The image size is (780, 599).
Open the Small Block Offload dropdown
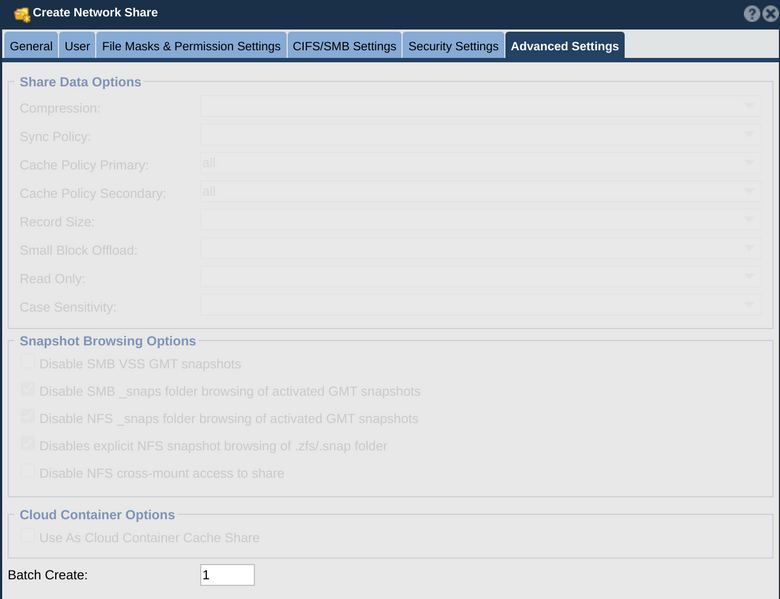480,248
